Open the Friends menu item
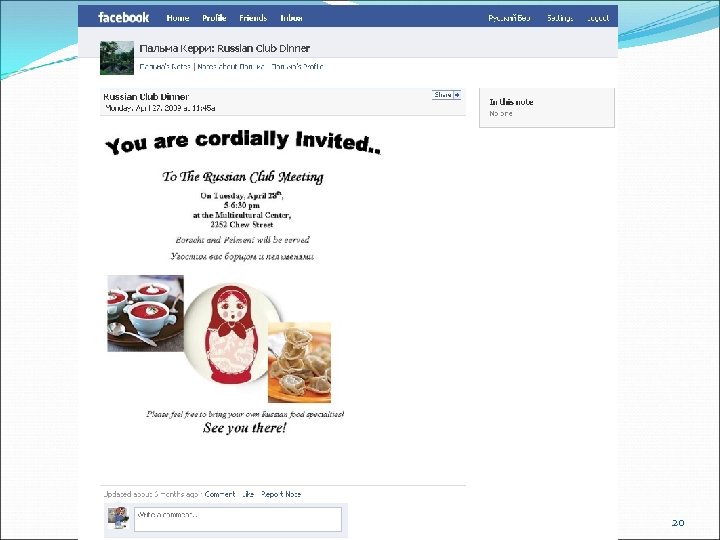Viewport: 720px width, 540px height. coord(253,18)
